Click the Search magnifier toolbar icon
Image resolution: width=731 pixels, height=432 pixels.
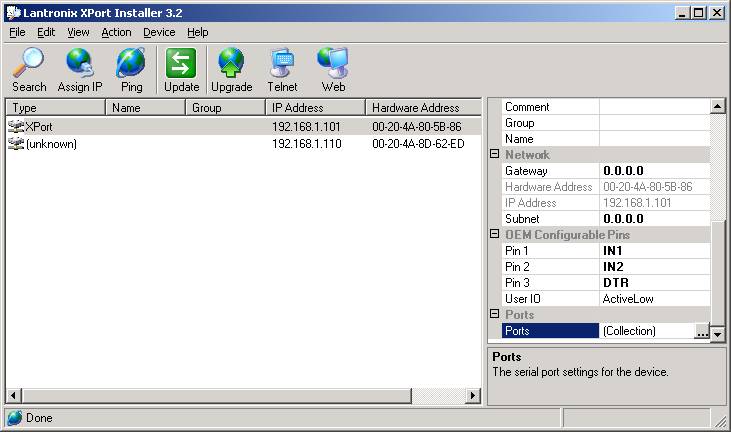pyautogui.click(x=28, y=62)
